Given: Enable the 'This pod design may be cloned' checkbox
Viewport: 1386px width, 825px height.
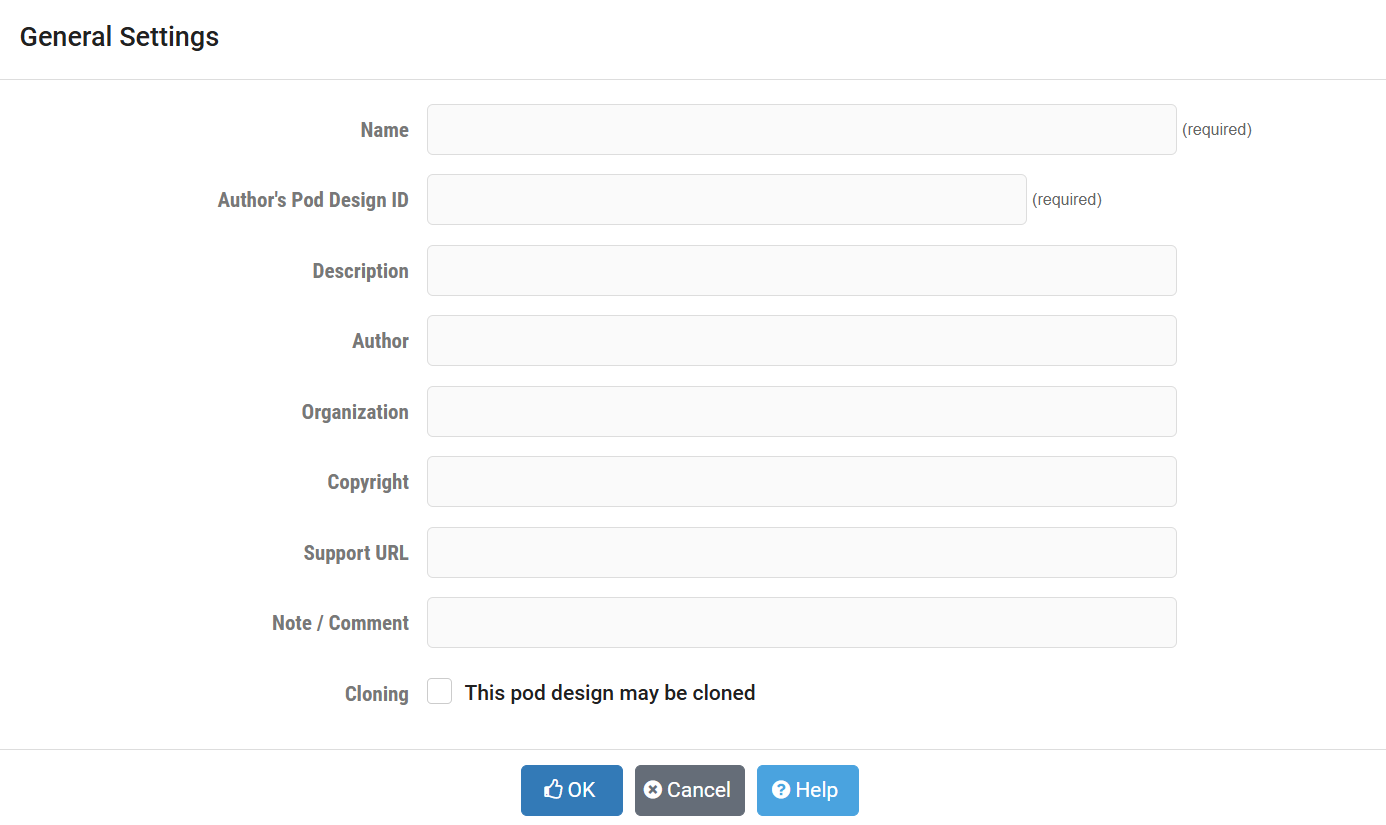Looking at the screenshot, I should pos(439,690).
